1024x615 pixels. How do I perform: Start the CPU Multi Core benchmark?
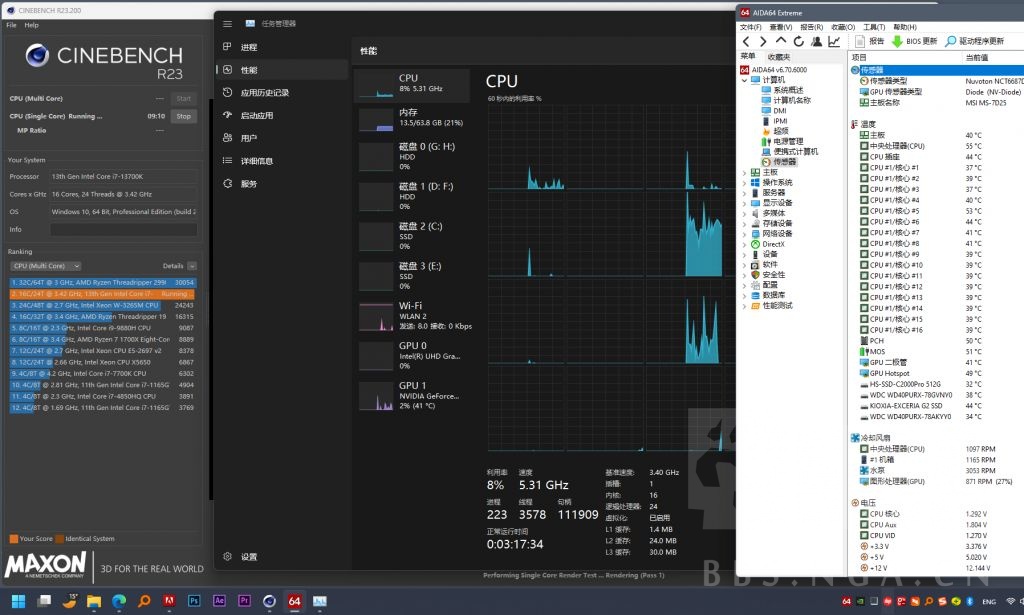coord(183,98)
